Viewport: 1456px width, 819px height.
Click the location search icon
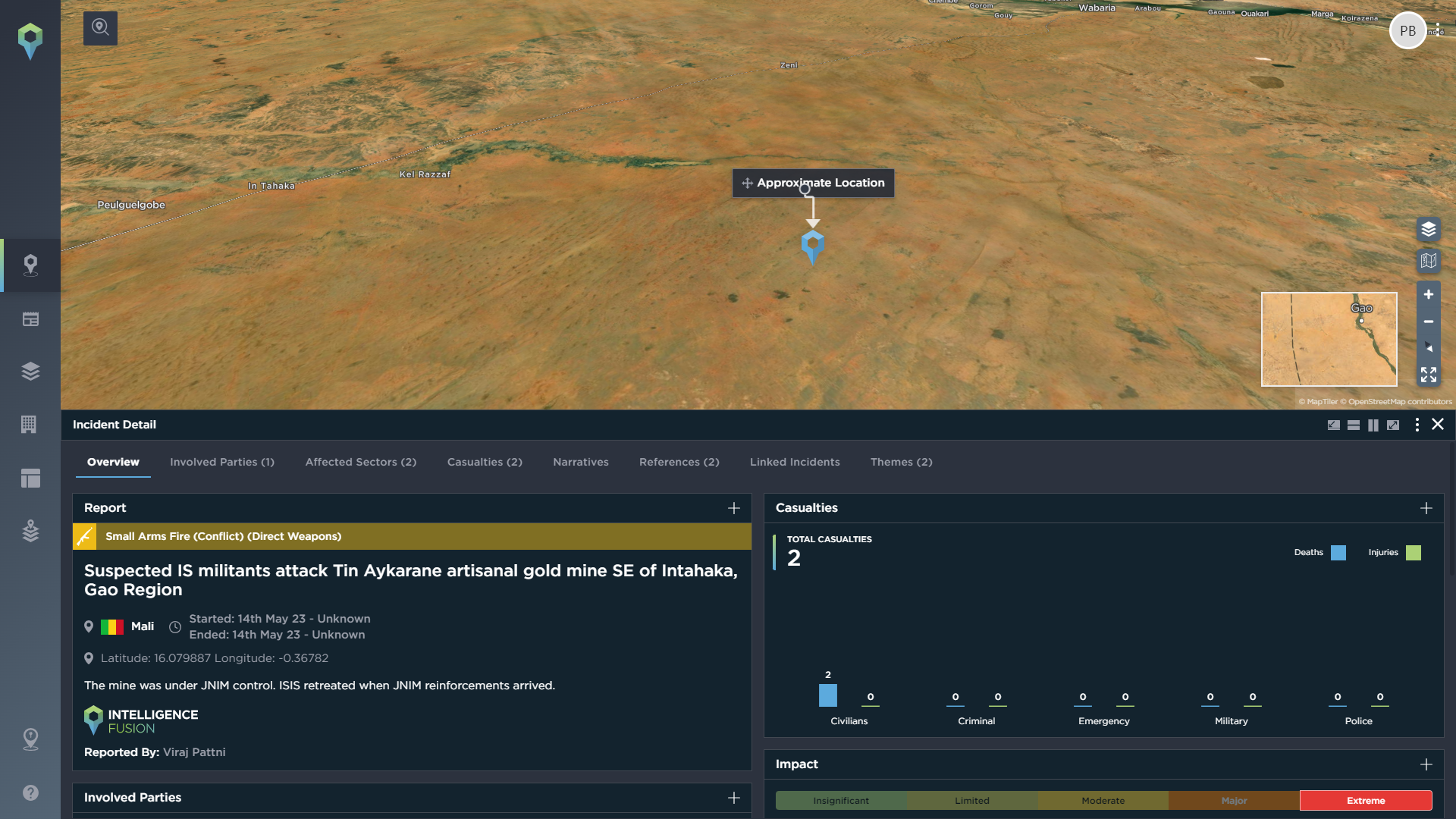[x=100, y=27]
